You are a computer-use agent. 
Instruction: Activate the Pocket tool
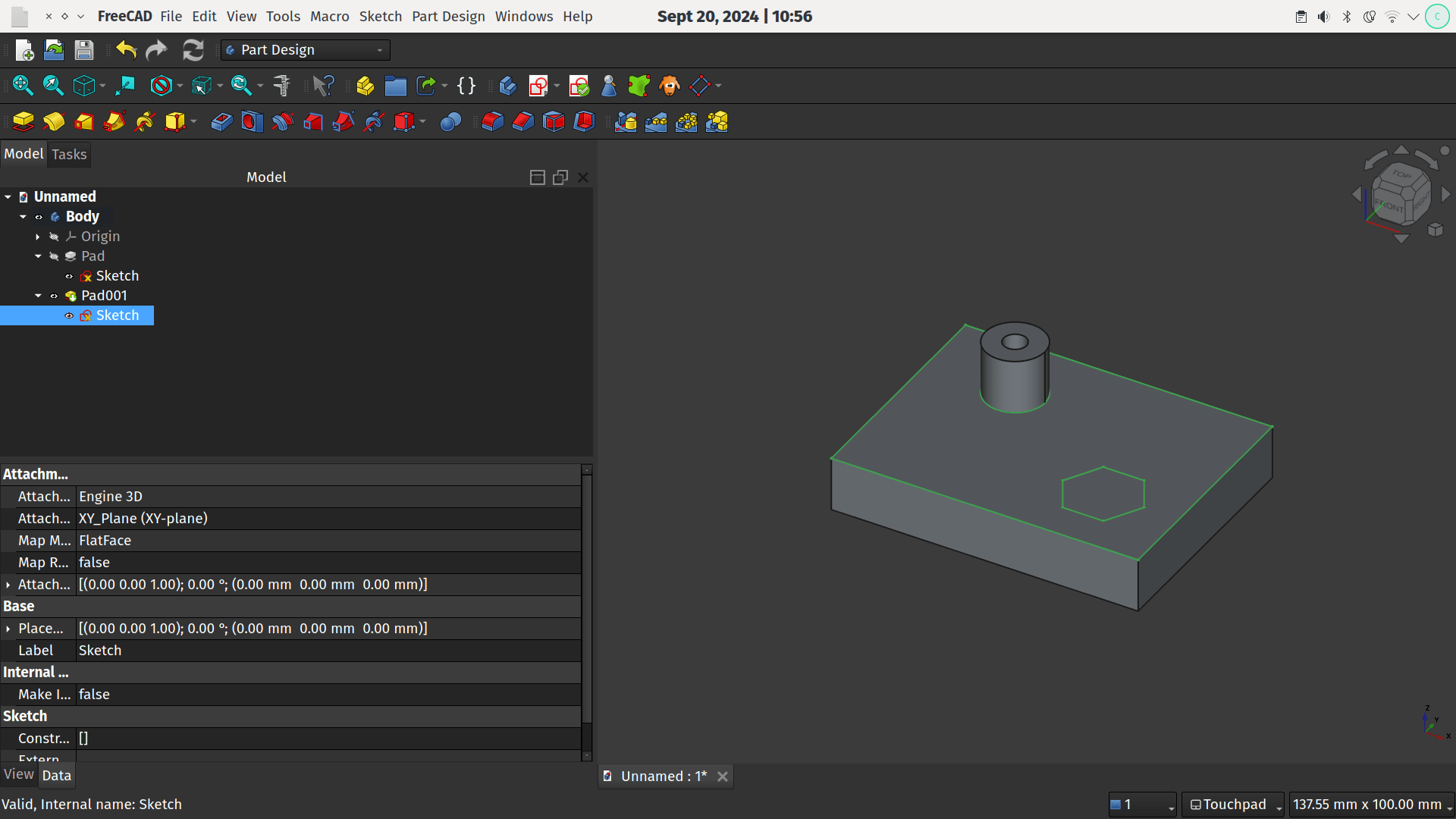coord(221,121)
